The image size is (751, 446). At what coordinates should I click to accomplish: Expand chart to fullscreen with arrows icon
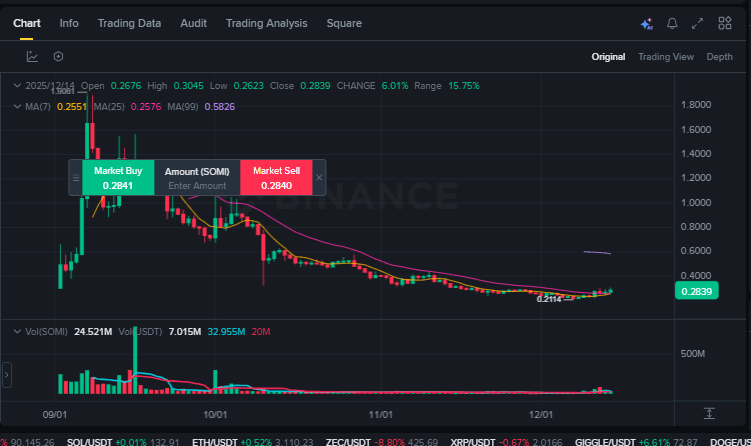tap(698, 23)
